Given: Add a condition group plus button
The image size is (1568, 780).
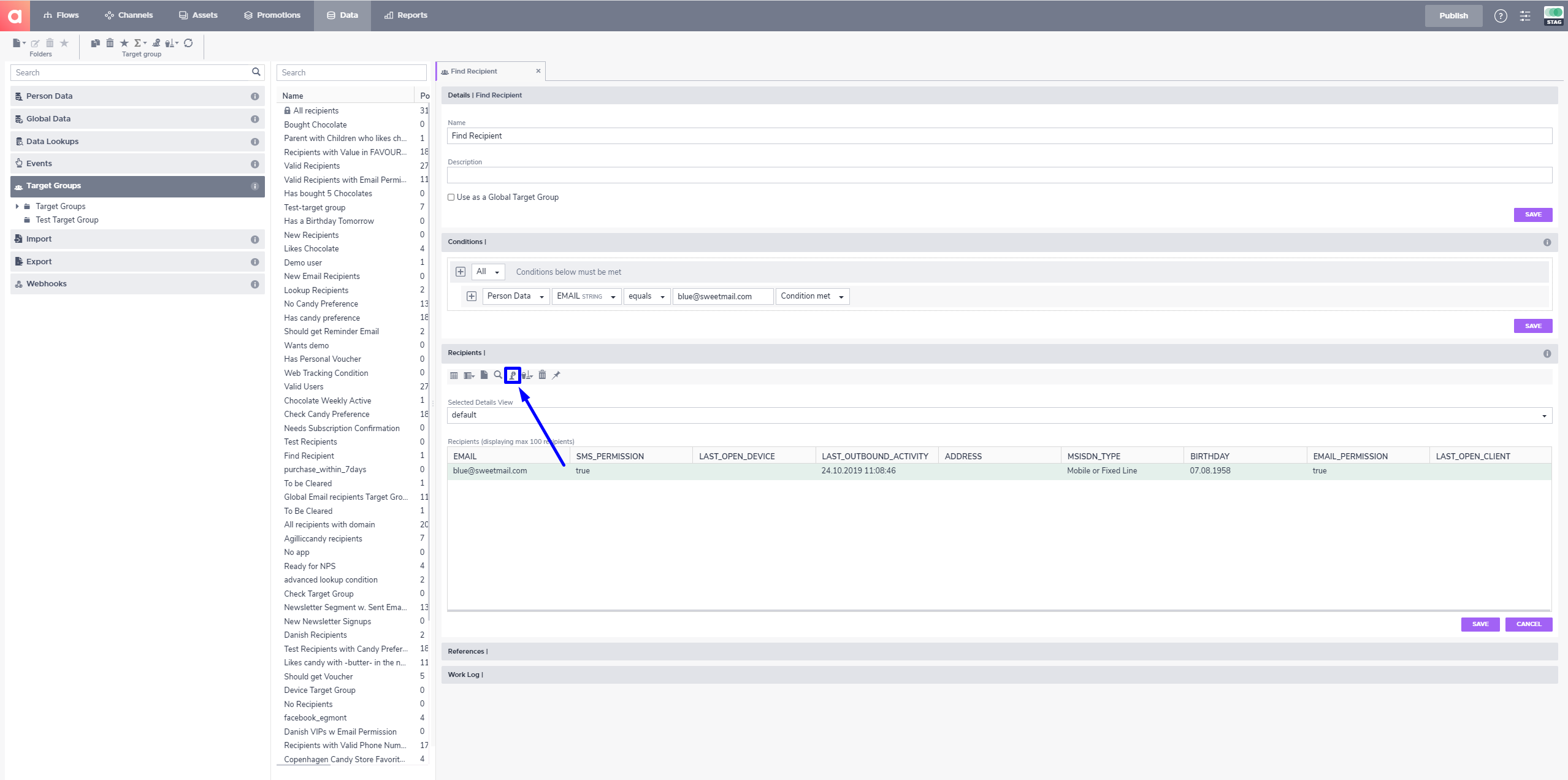Looking at the screenshot, I should [461, 272].
